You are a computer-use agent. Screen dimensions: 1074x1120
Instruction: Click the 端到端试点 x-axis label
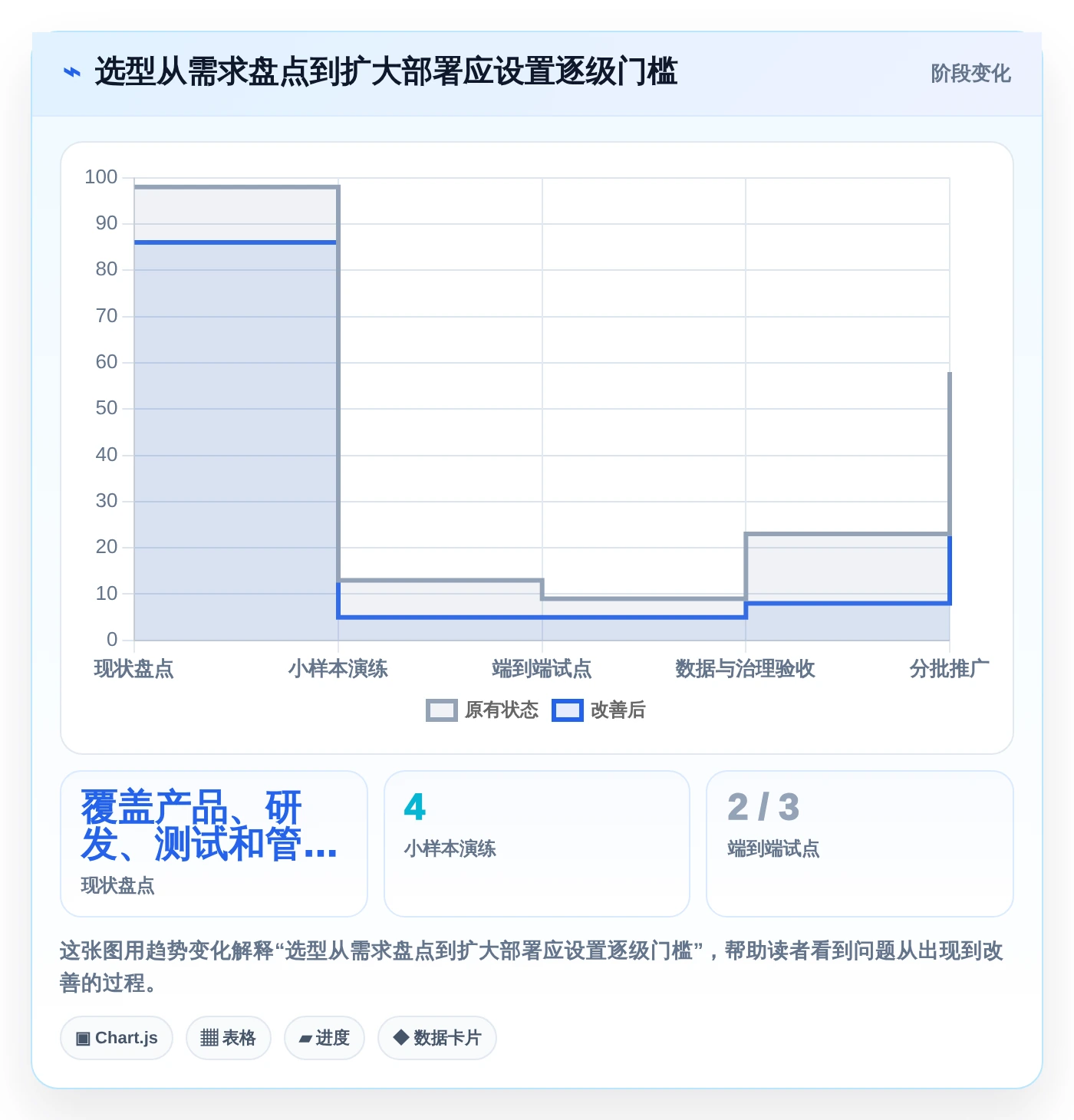[x=542, y=669]
